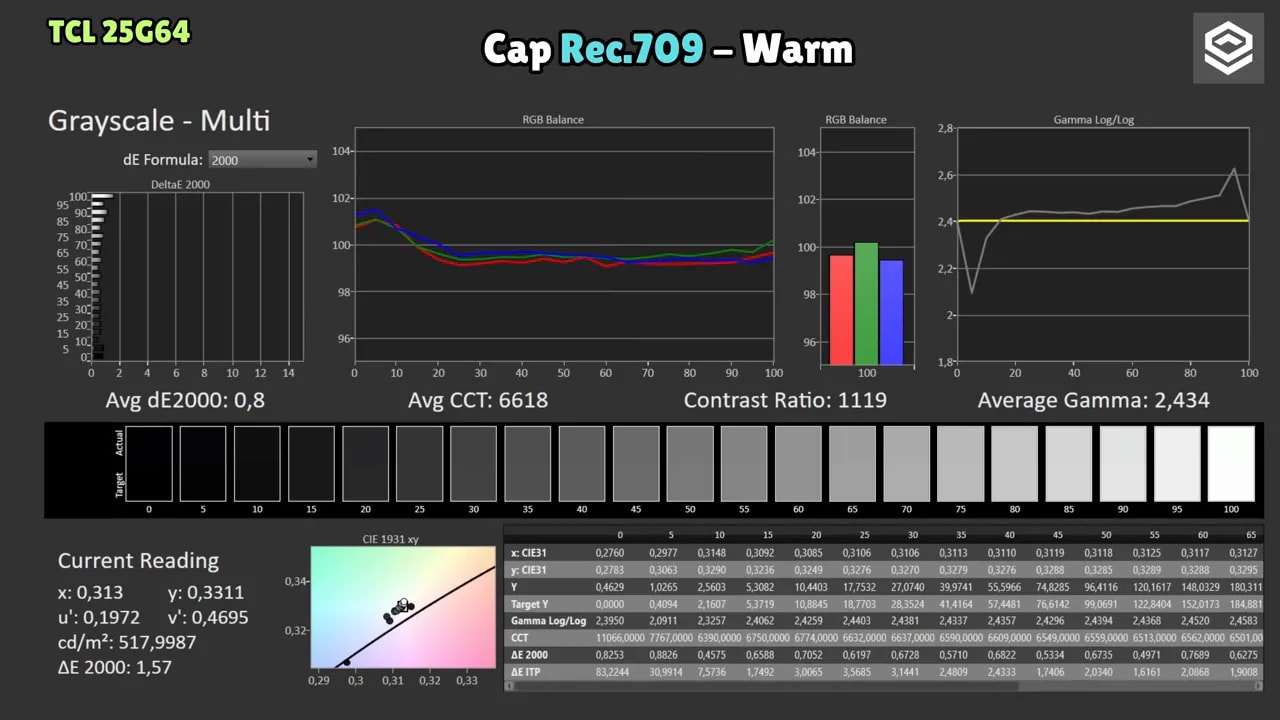Select the 'Gamma Log/Log' table row header
This screenshot has width=1280, height=720.
click(x=547, y=621)
